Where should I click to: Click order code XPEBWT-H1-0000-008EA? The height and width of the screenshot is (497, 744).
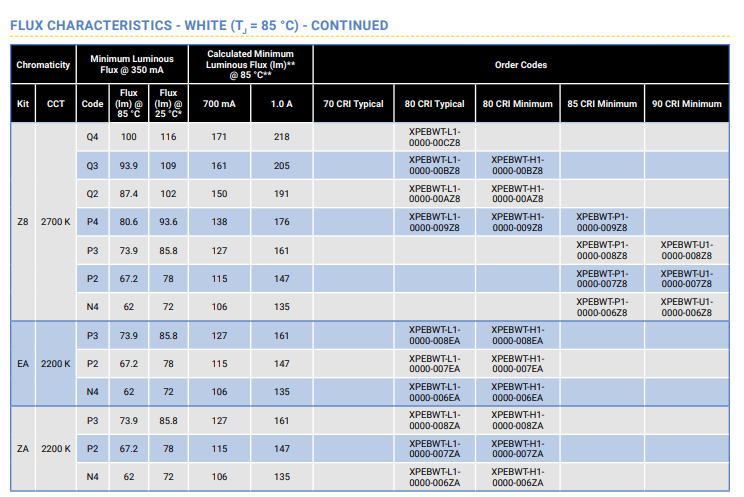coord(518,335)
